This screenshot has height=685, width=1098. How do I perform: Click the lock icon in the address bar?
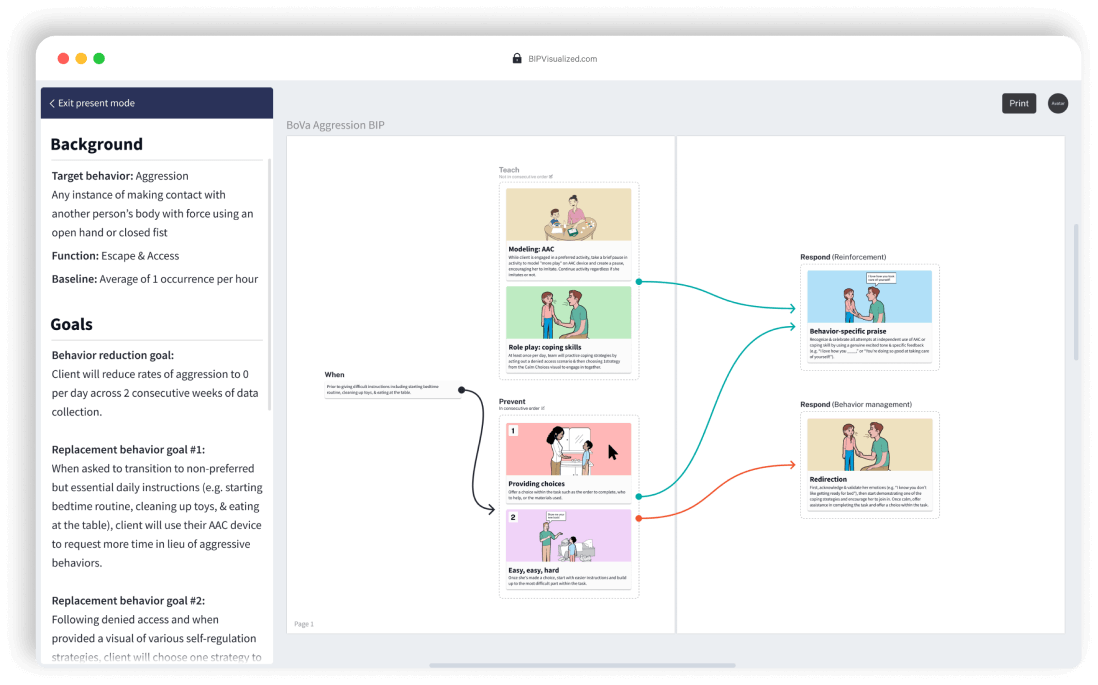coord(516,58)
